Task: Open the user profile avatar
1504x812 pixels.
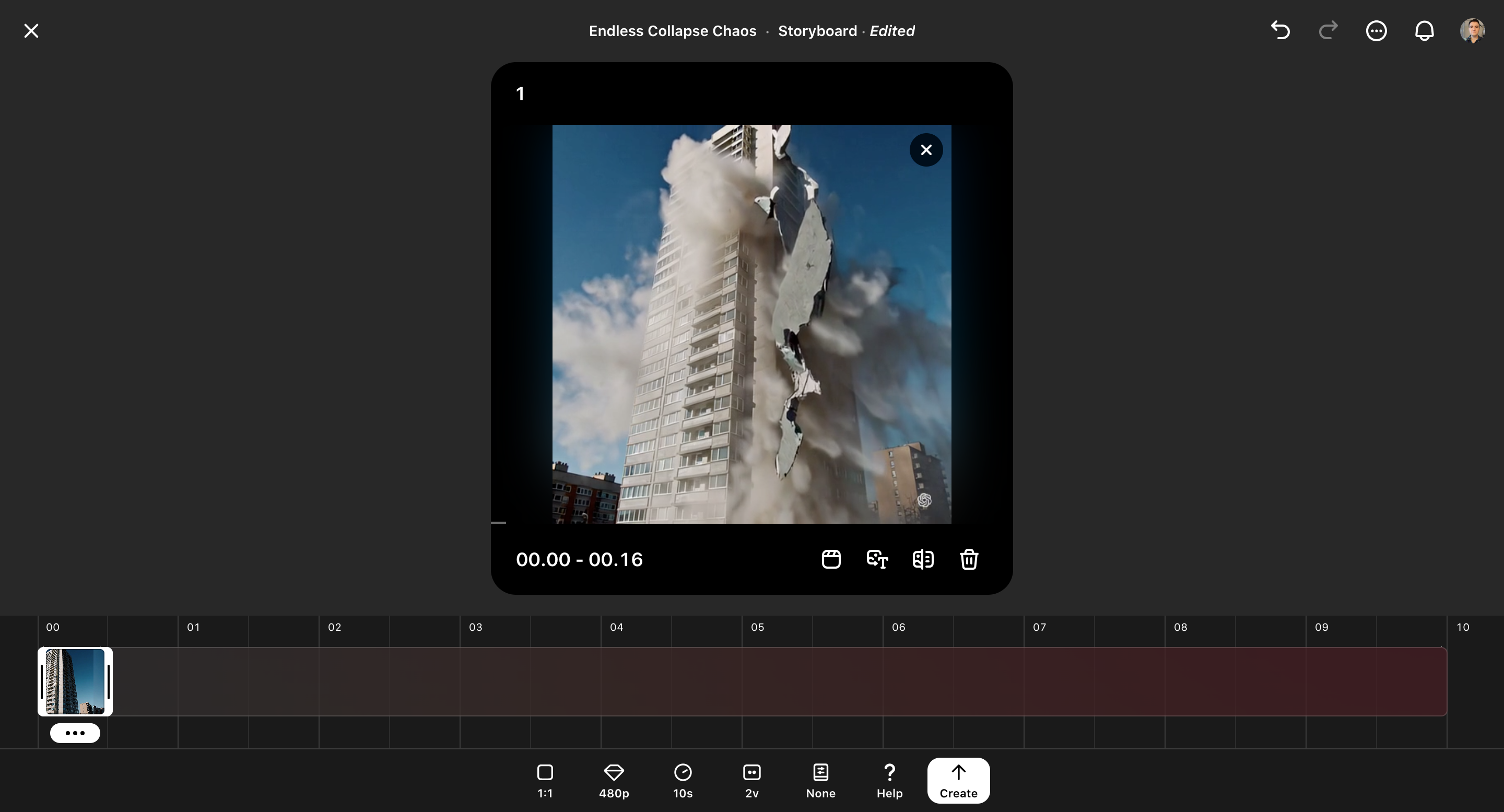Action: [x=1472, y=30]
